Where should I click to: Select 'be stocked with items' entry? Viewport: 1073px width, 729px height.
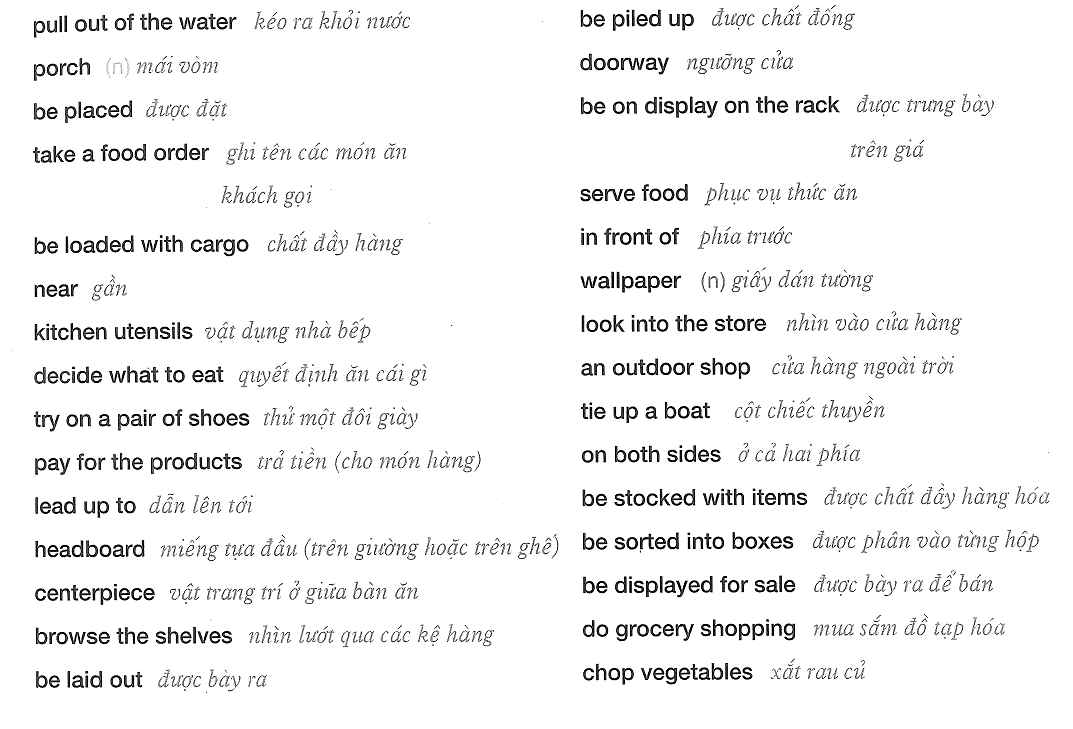[x=694, y=498]
